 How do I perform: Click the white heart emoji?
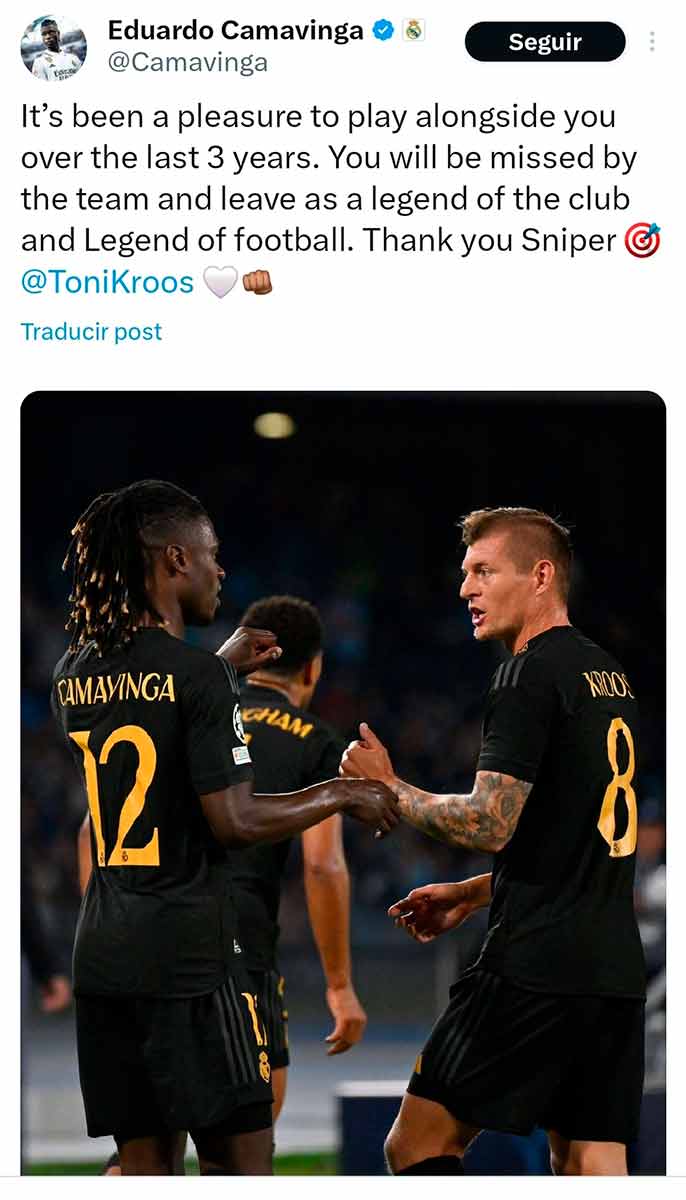[220, 283]
